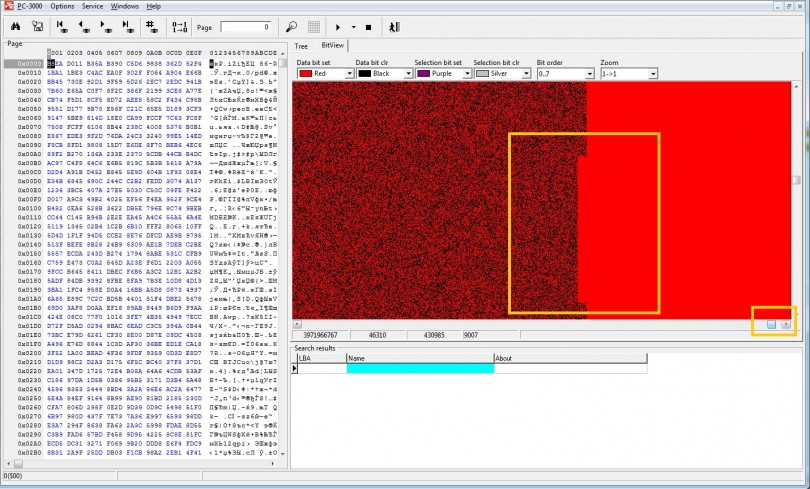The width and height of the screenshot is (810, 489).
Task: Open the PC-3000 menu
Action: [29, 6]
